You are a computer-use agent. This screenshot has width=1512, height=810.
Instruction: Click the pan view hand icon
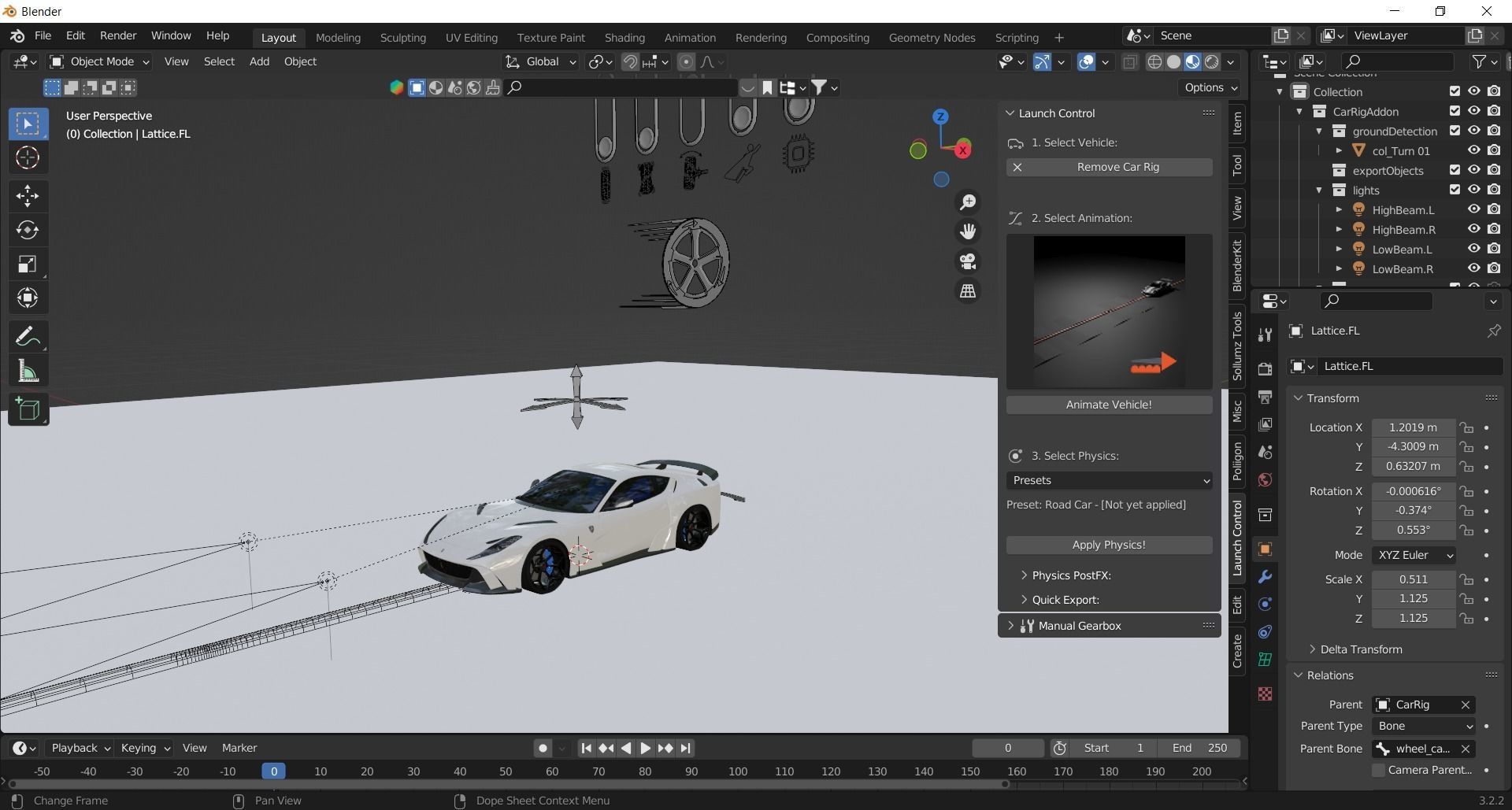(x=968, y=231)
